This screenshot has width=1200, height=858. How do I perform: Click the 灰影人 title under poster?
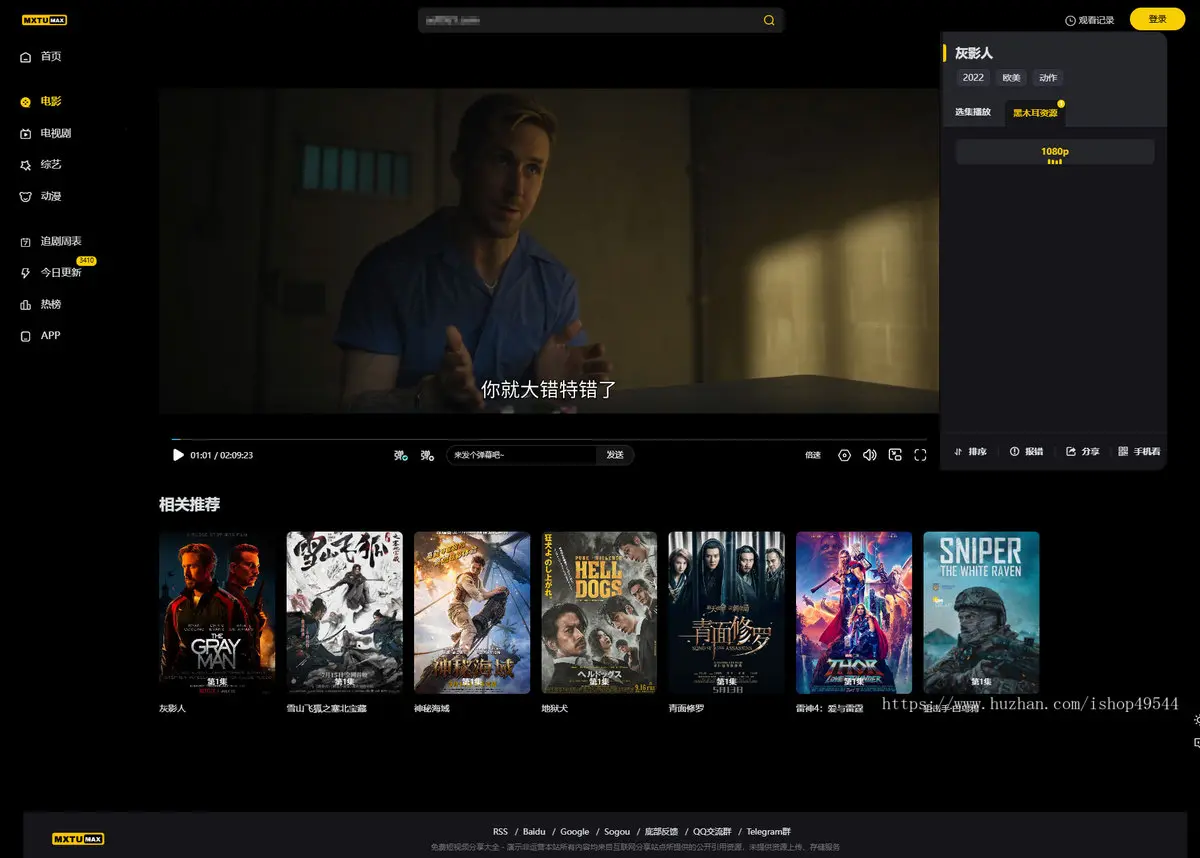coord(173,709)
